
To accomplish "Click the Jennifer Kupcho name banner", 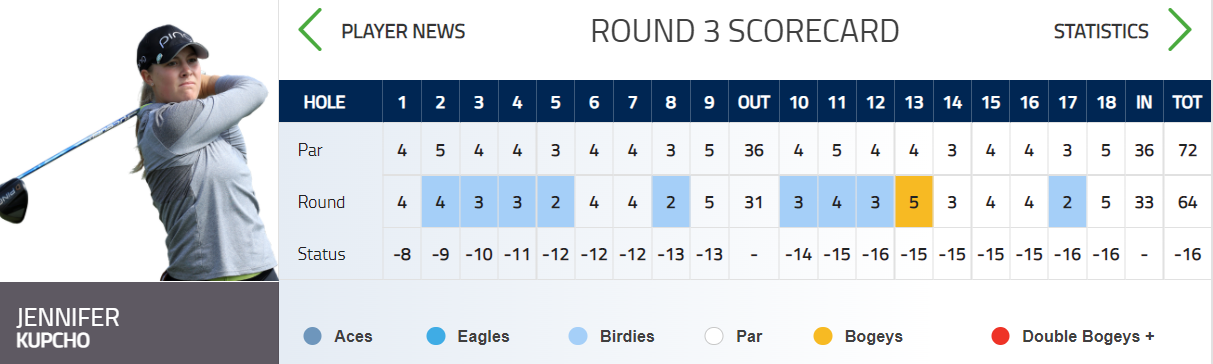I will 139,323.
